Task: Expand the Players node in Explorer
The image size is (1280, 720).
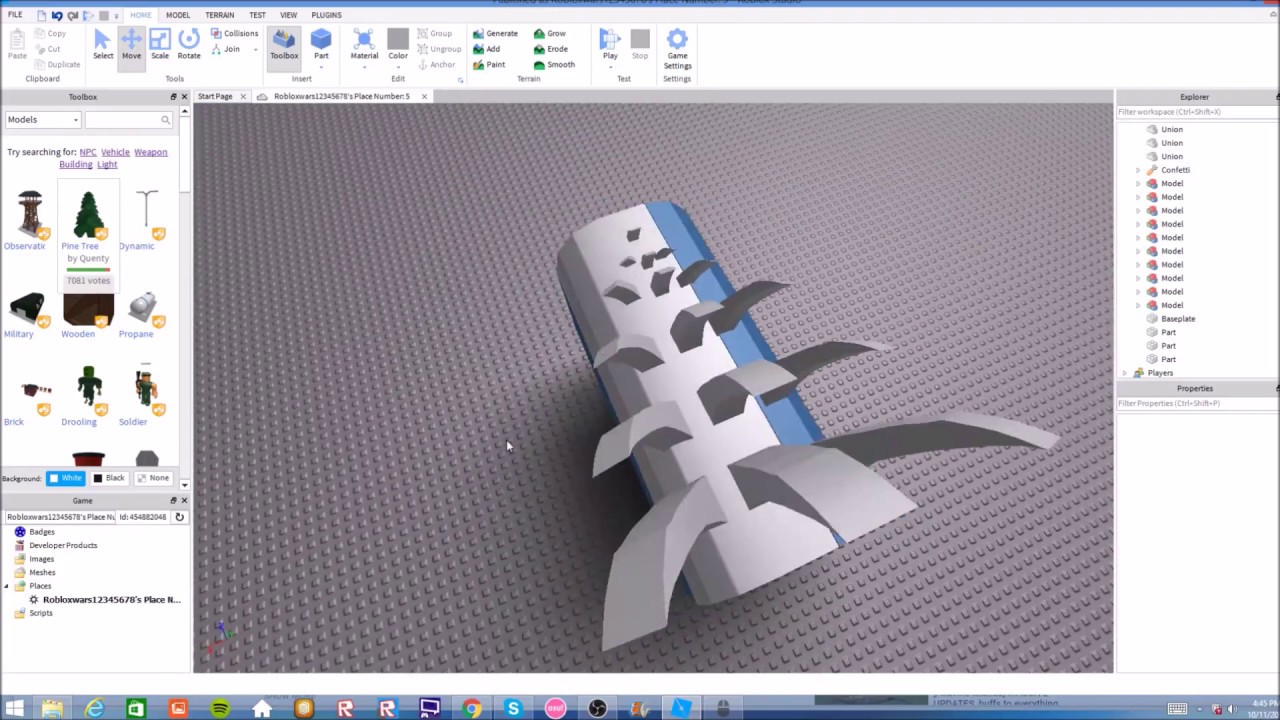Action: (x=1125, y=373)
